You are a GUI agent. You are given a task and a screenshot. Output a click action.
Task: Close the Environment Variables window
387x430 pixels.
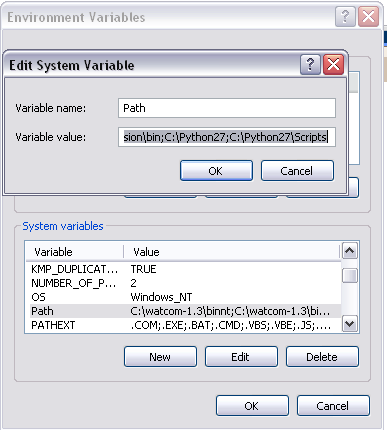tap(368, 16)
